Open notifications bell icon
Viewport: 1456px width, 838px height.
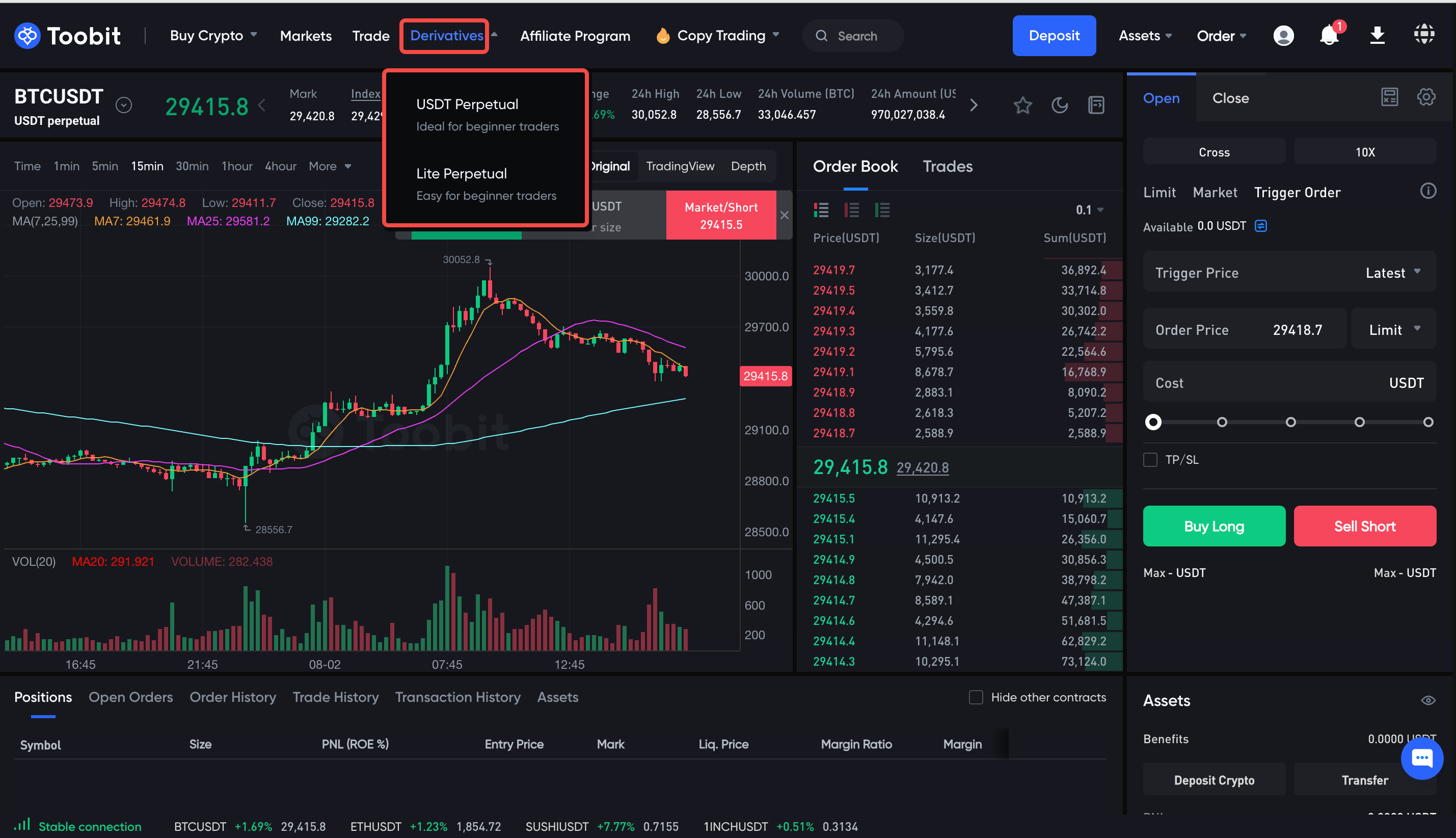tap(1330, 35)
